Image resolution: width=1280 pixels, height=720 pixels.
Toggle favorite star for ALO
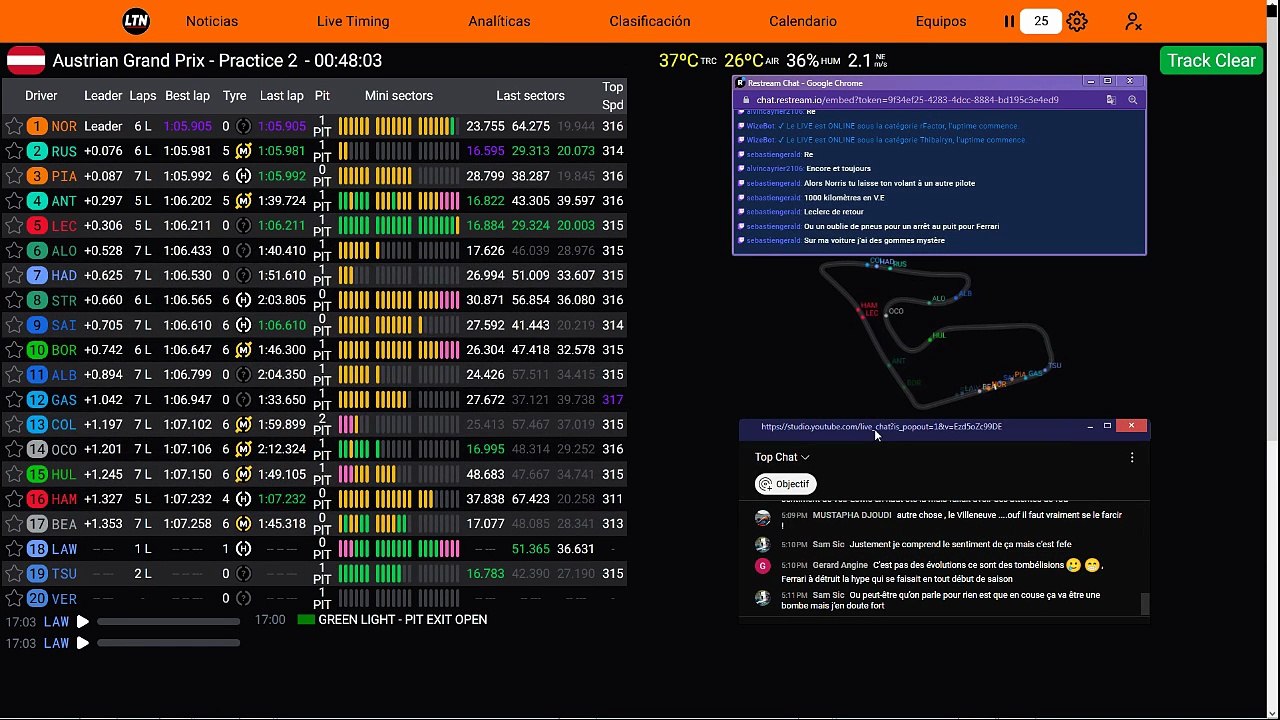click(14, 251)
